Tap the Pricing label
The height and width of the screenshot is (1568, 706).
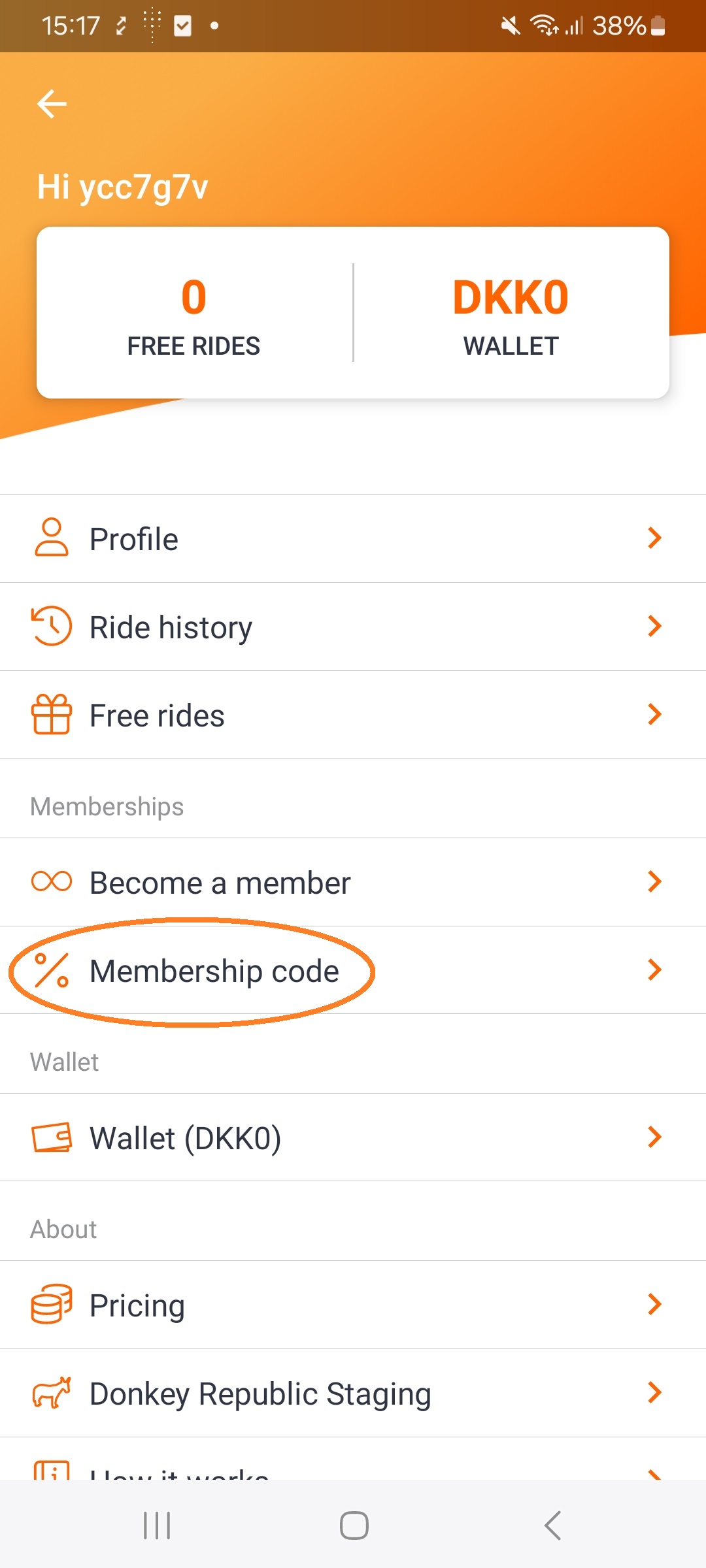pos(137,1305)
